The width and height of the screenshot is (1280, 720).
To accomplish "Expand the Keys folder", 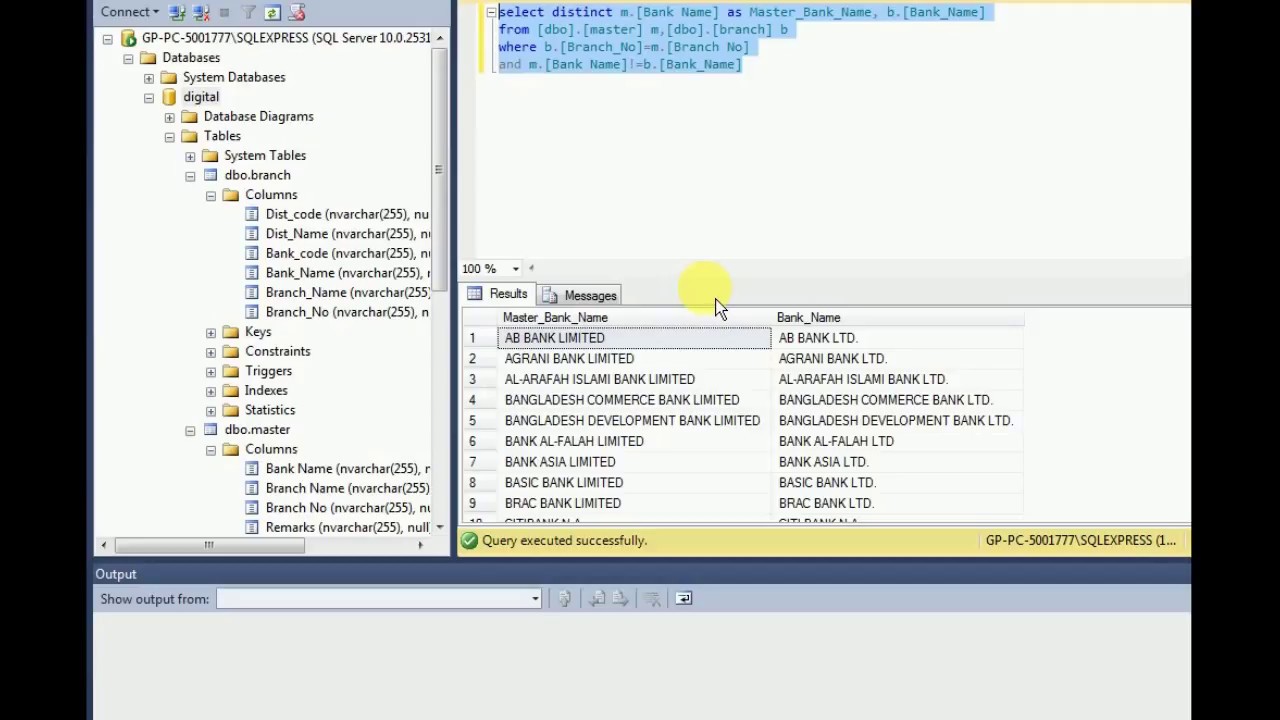I will (x=211, y=332).
